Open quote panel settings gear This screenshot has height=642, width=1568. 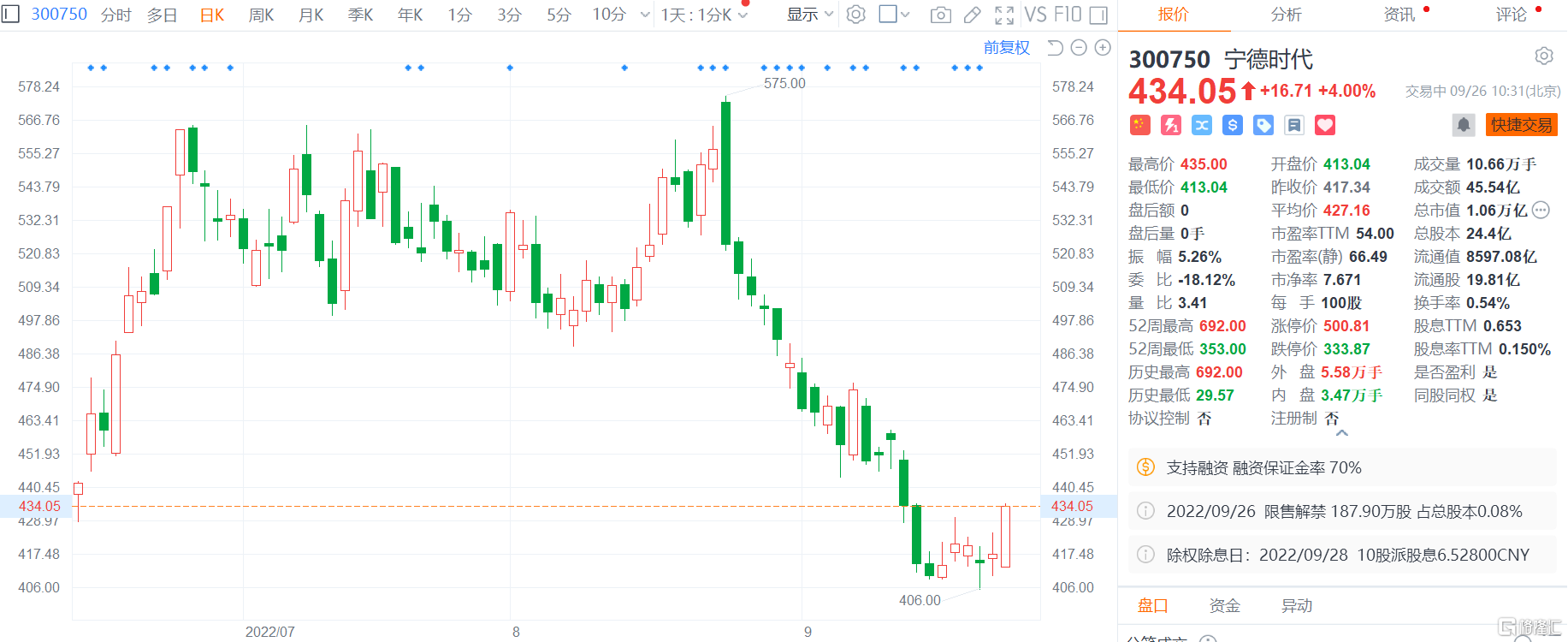tap(1544, 56)
